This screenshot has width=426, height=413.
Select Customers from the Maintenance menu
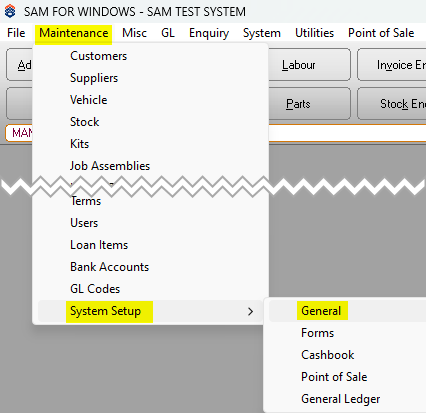(98, 56)
